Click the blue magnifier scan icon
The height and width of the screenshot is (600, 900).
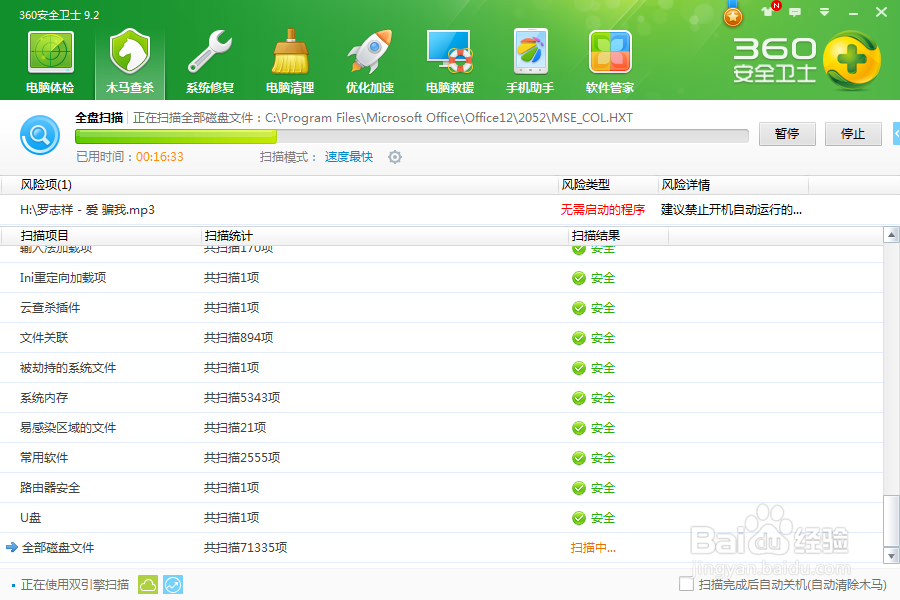(40, 135)
